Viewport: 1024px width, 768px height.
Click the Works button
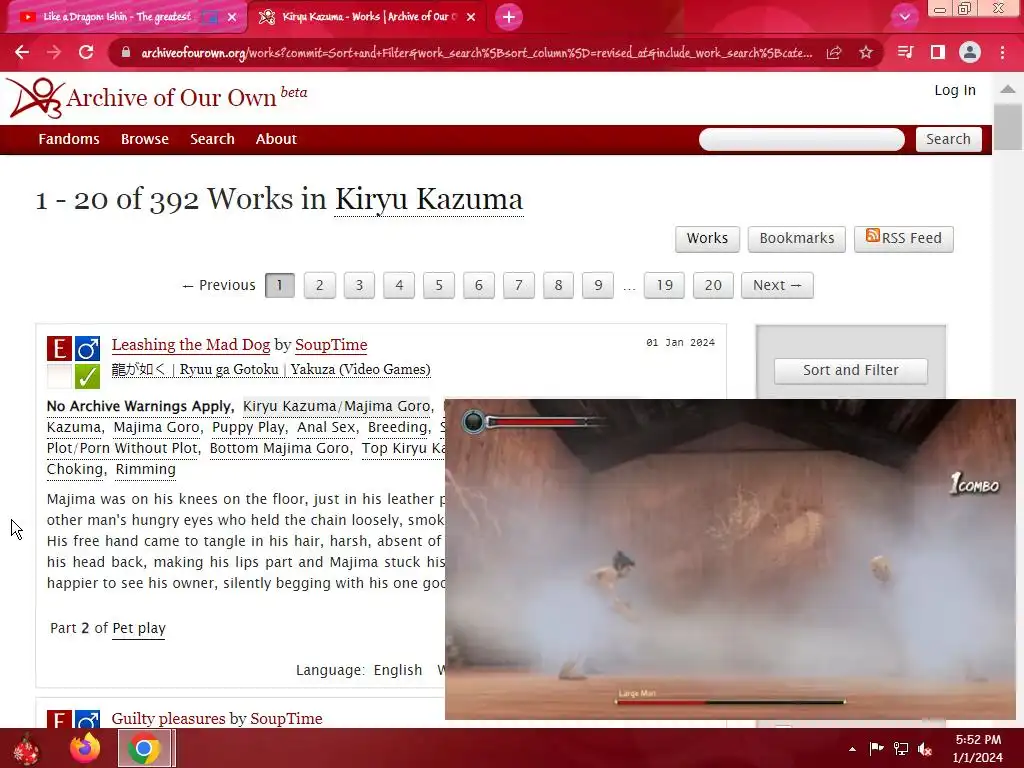click(x=707, y=238)
